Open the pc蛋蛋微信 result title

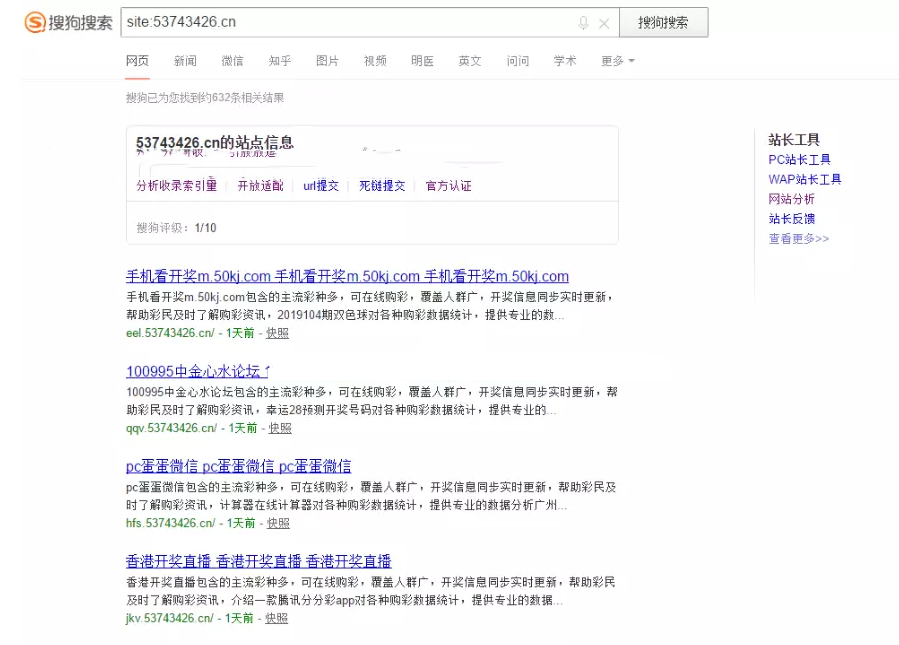[x=239, y=467]
